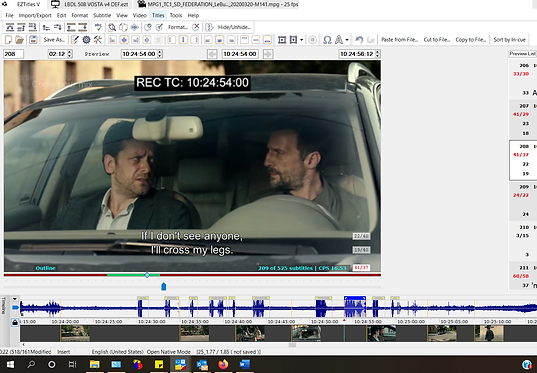Click the red X clear format icon
The width and height of the screenshot is (537, 373).
(196, 27)
